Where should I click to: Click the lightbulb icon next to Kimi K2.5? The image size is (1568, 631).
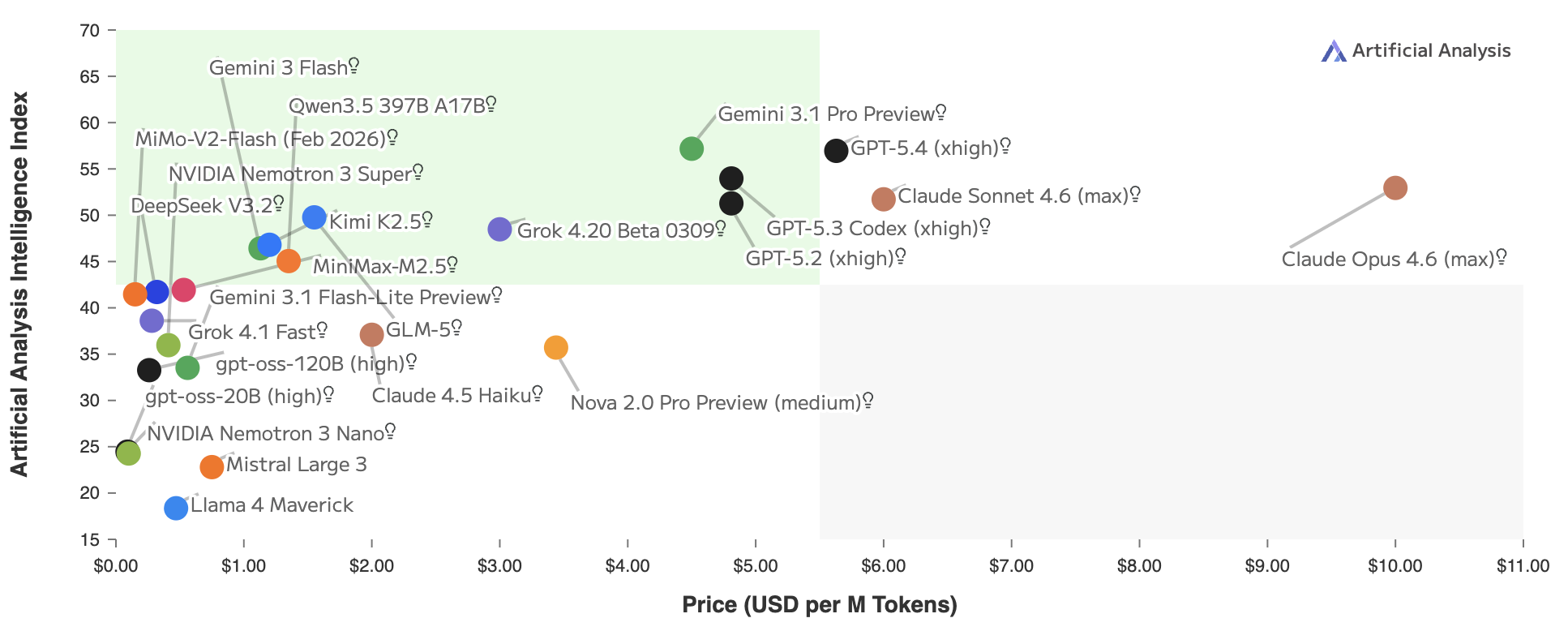point(427,220)
